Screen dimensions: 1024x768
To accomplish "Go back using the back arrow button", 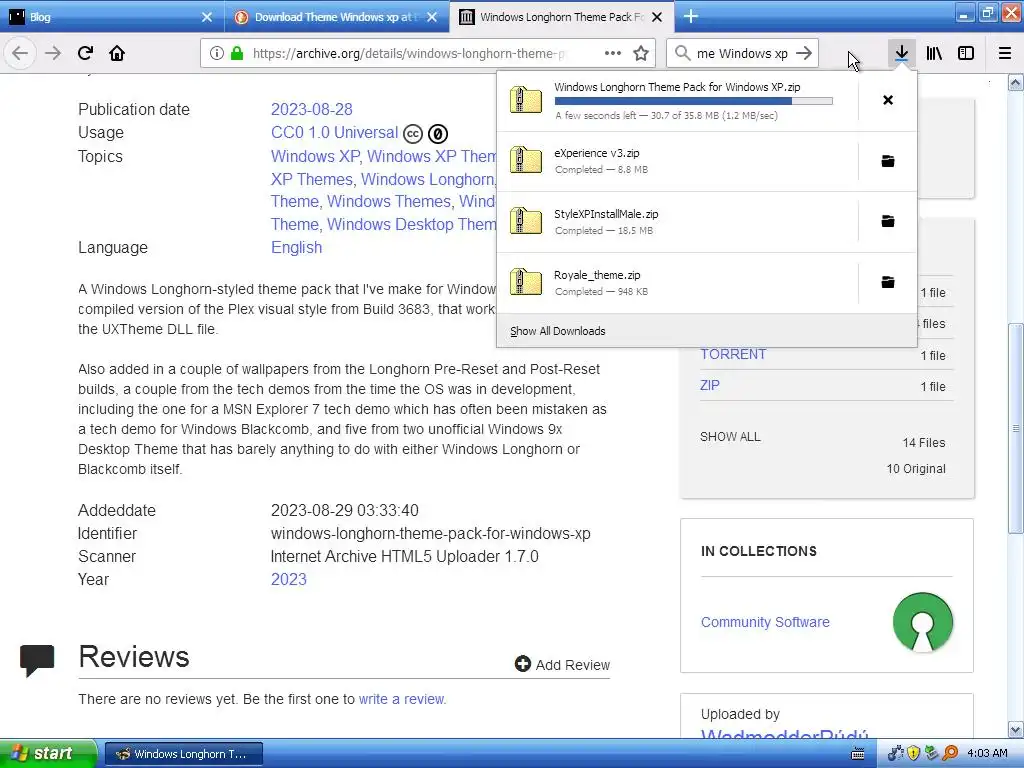I will pos(20,53).
